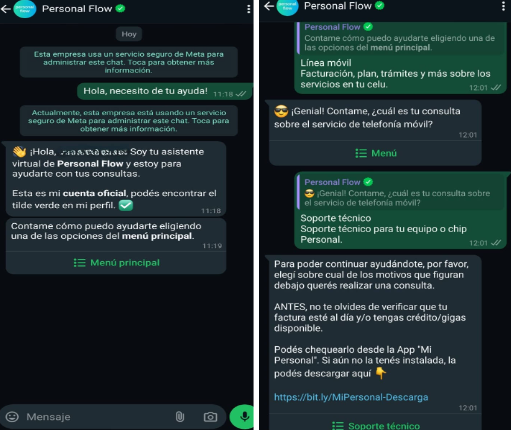Open three-dot menu in right chat header
The image size is (511, 430).
click(x=503, y=6)
